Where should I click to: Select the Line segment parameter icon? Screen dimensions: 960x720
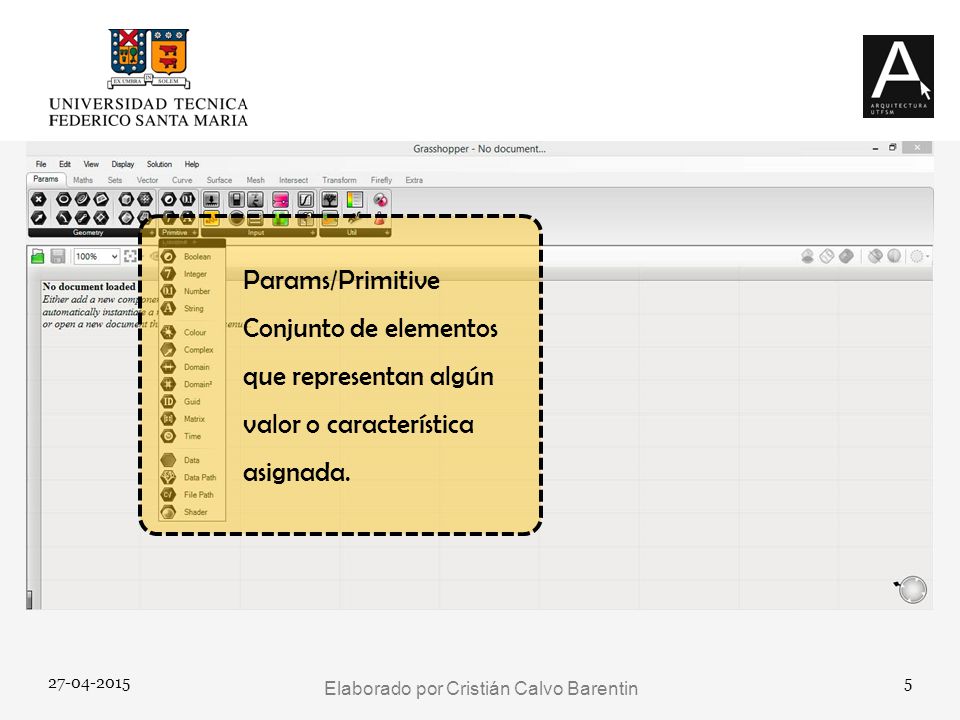82,218
